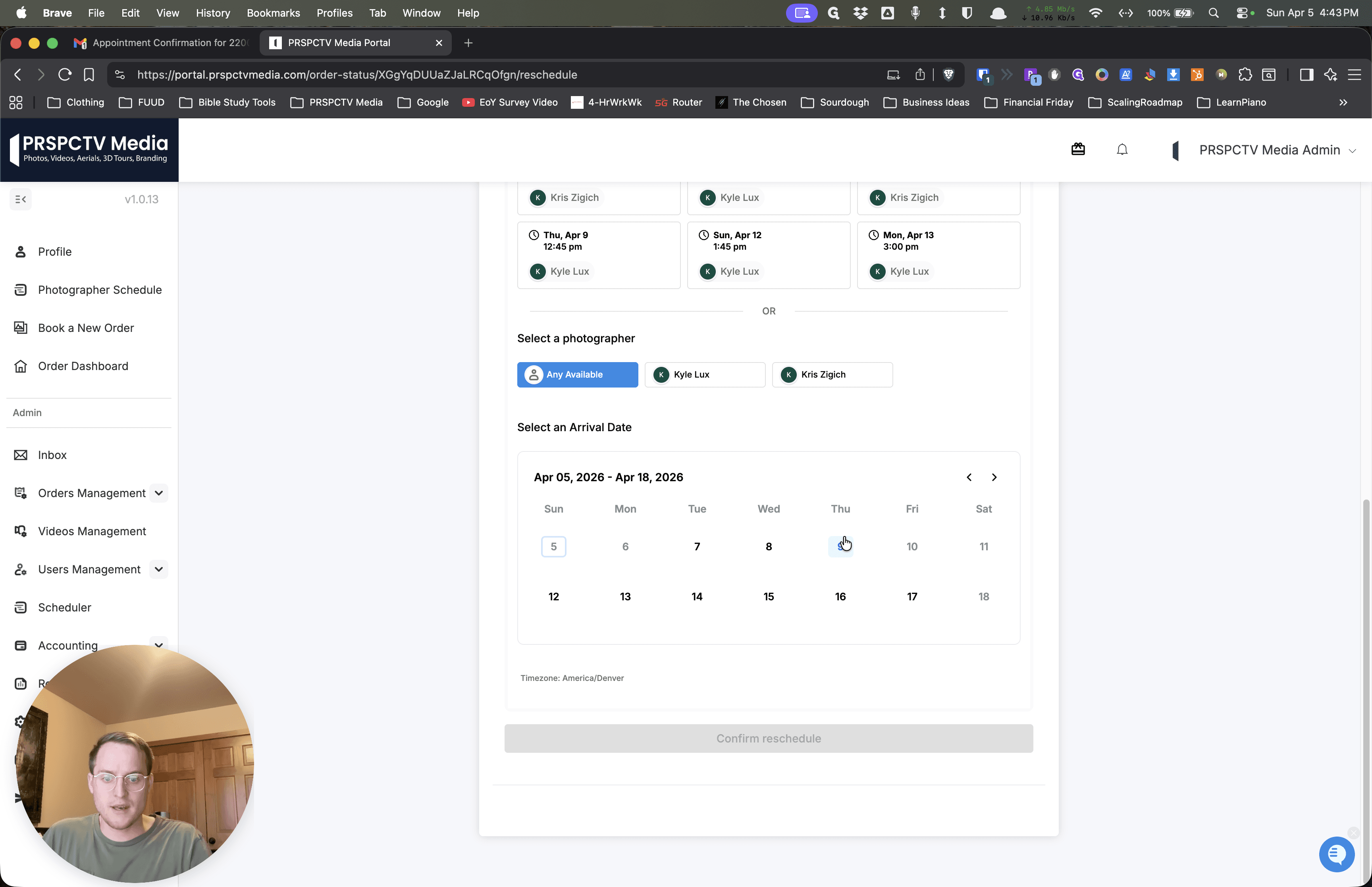Open macOS Spotlight search icon

[1213, 13]
